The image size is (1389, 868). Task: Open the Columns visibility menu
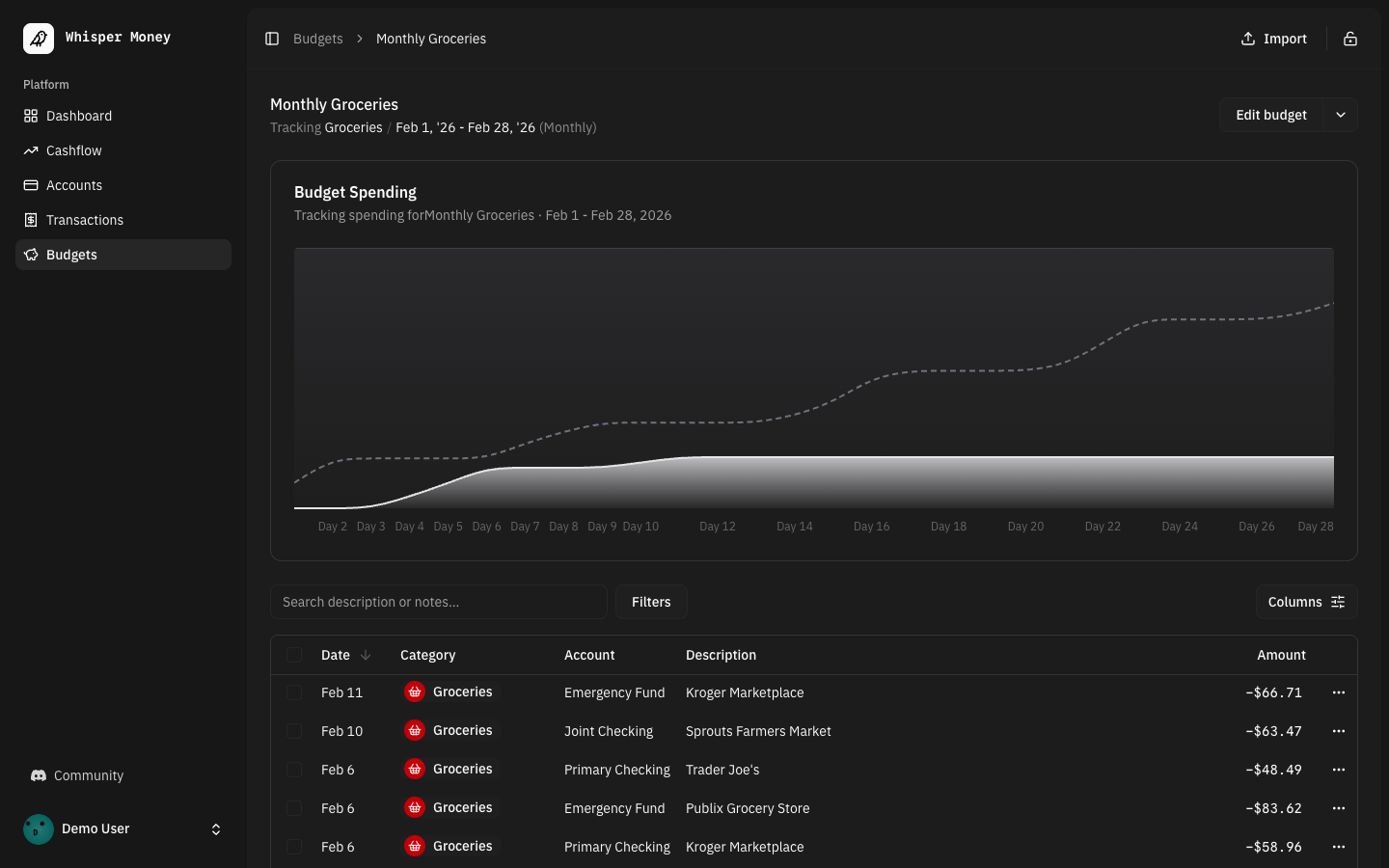[1306, 602]
